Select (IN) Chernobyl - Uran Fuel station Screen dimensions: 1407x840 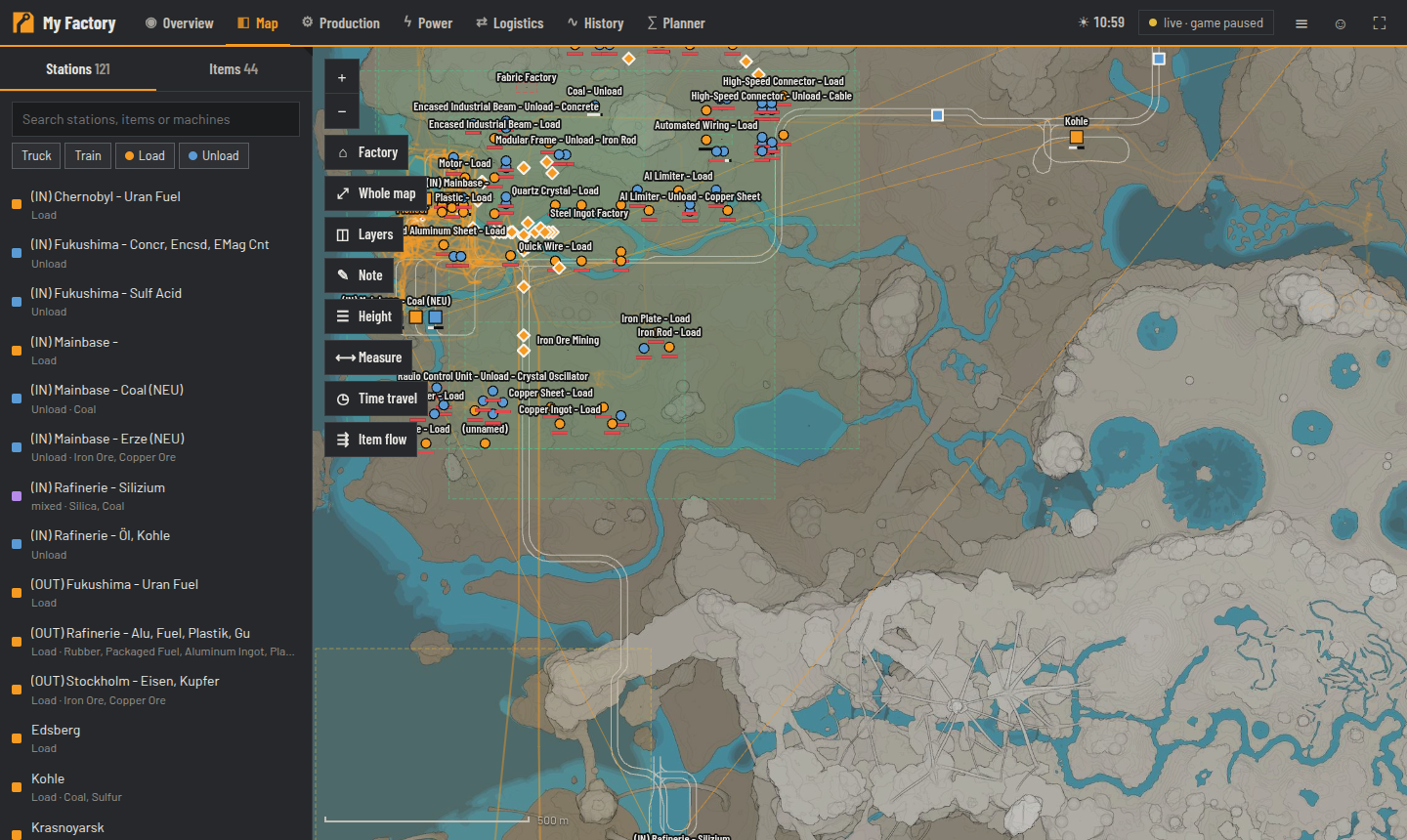pyautogui.click(x=156, y=205)
